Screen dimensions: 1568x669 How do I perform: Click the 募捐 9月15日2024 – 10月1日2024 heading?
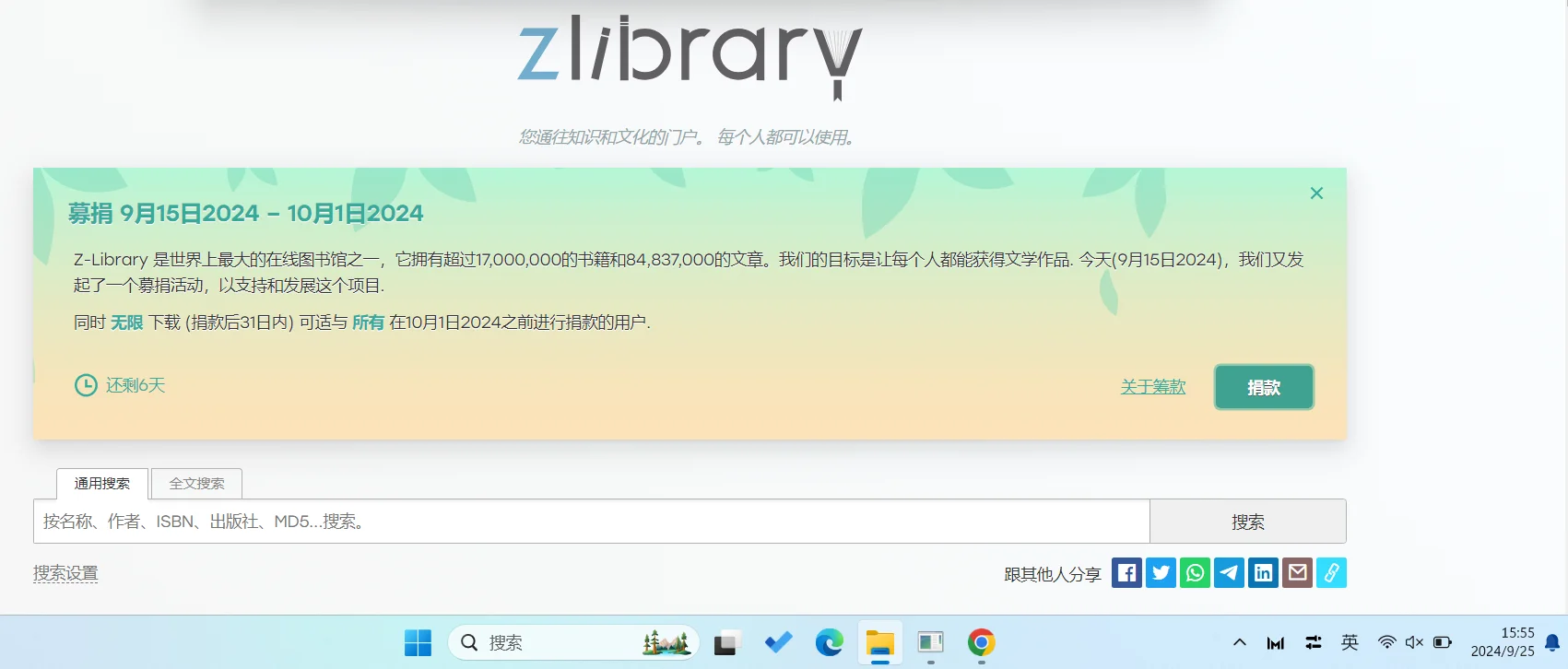[245, 214]
